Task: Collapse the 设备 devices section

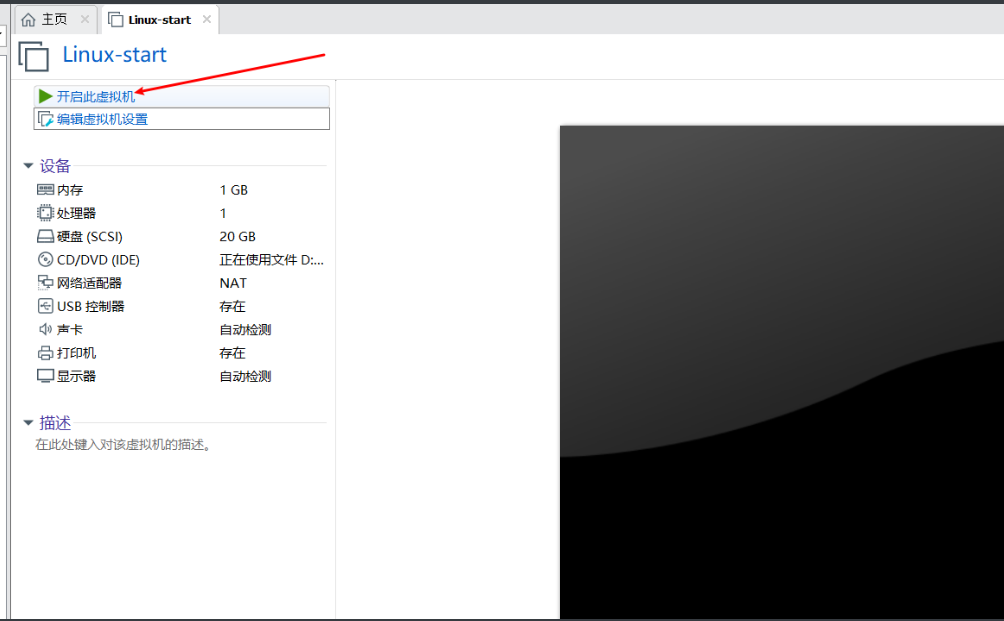Action: click(28, 166)
